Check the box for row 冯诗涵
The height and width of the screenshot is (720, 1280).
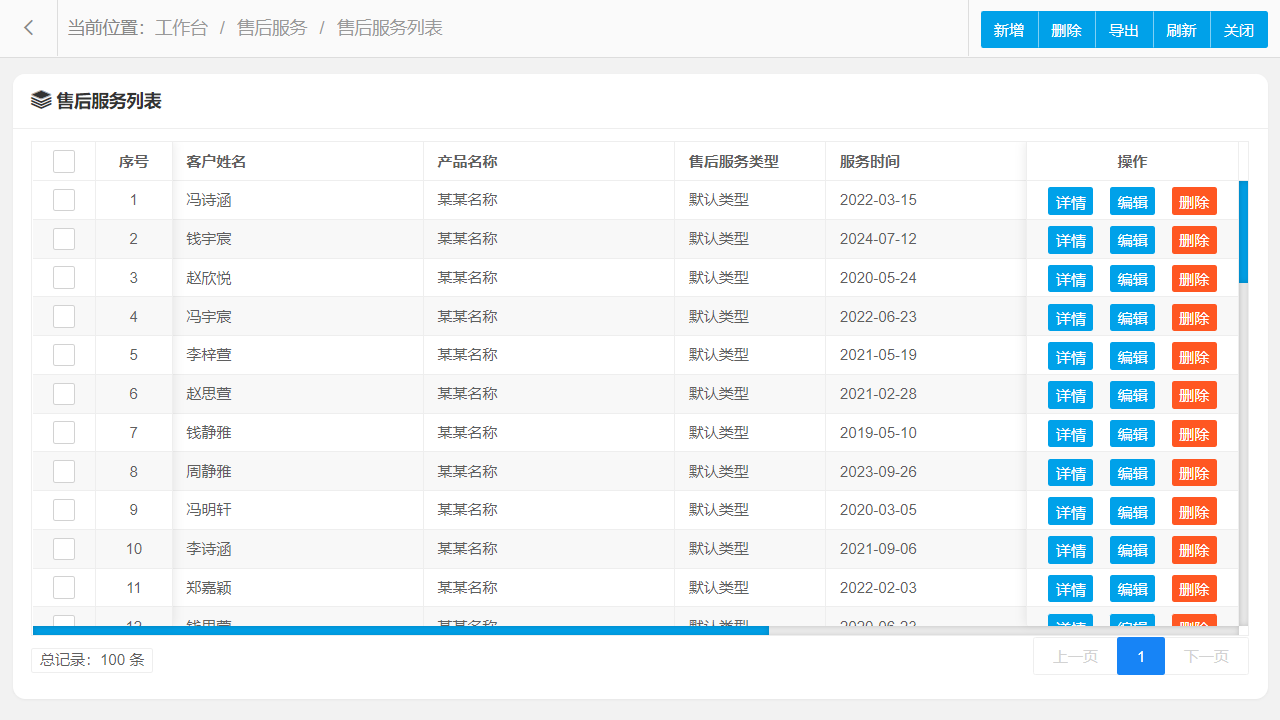(64, 200)
